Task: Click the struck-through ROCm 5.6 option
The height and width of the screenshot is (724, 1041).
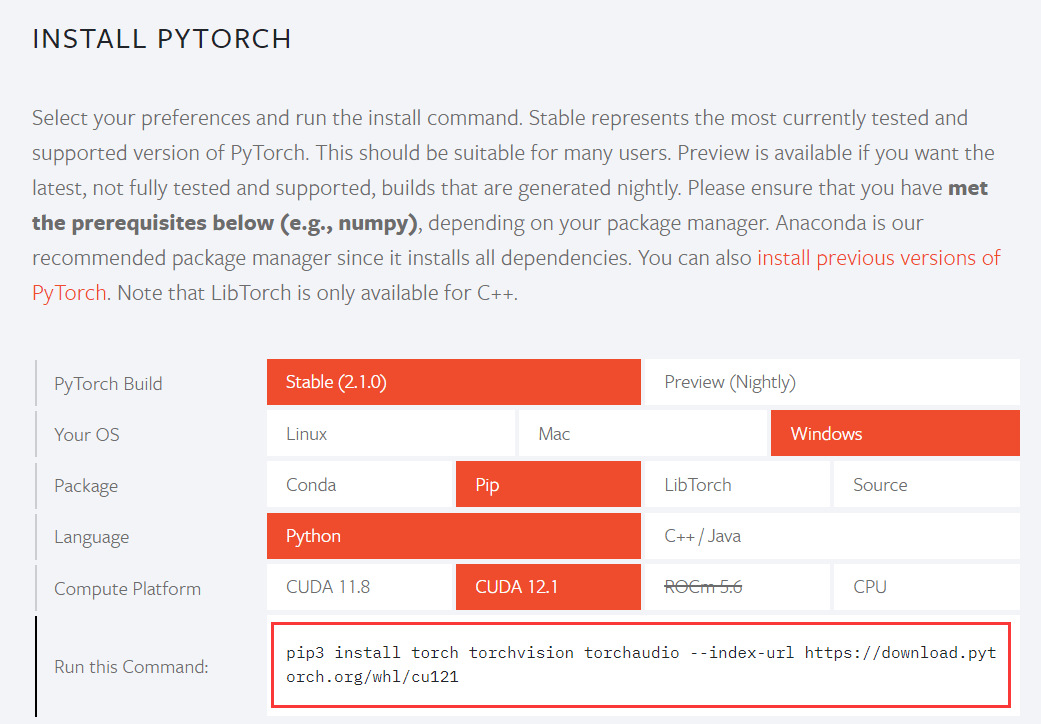Action: click(737, 587)
